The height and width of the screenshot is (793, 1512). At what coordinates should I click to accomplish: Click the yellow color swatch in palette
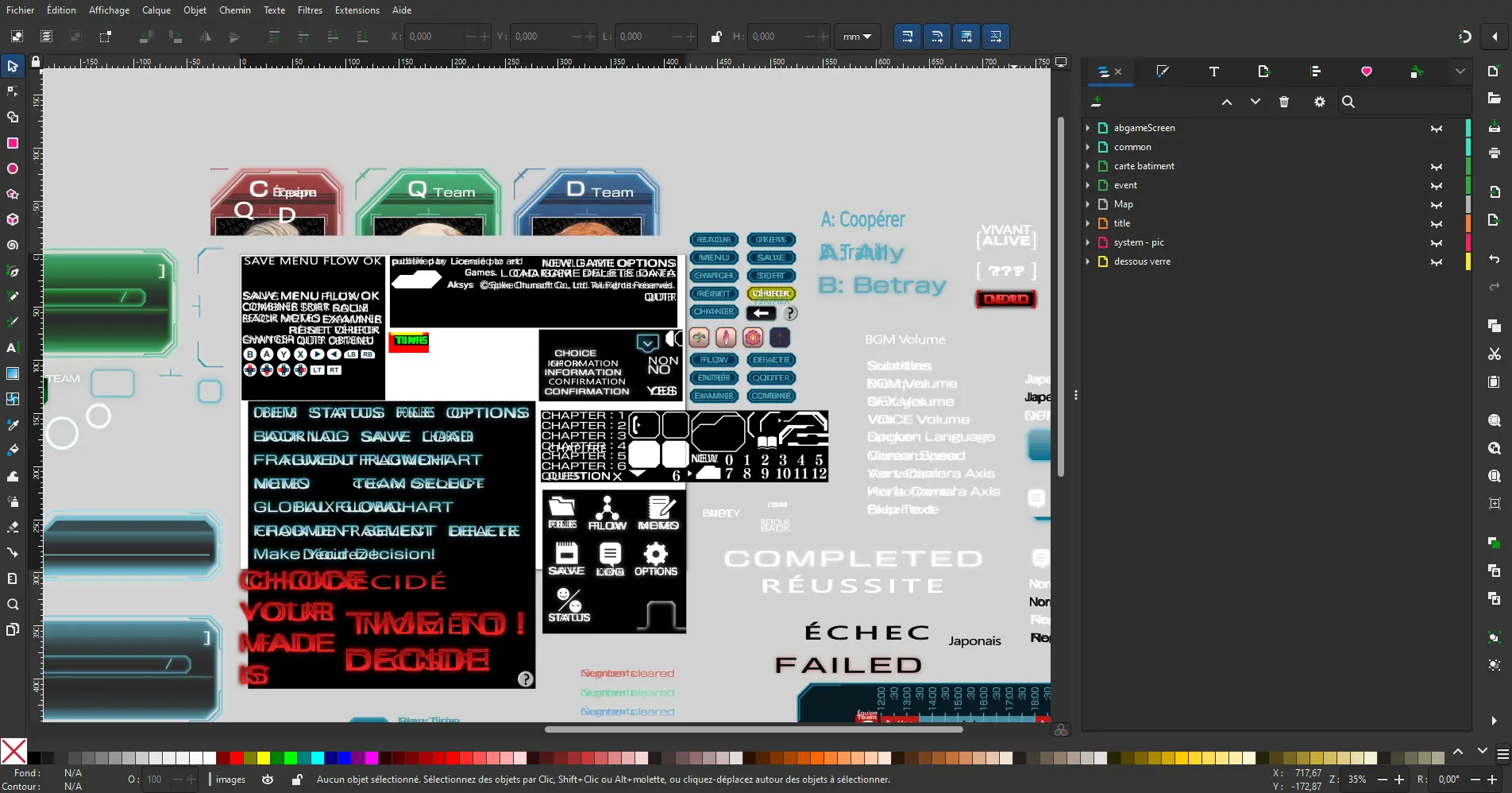pyautogui.click(x=264, y=758)
